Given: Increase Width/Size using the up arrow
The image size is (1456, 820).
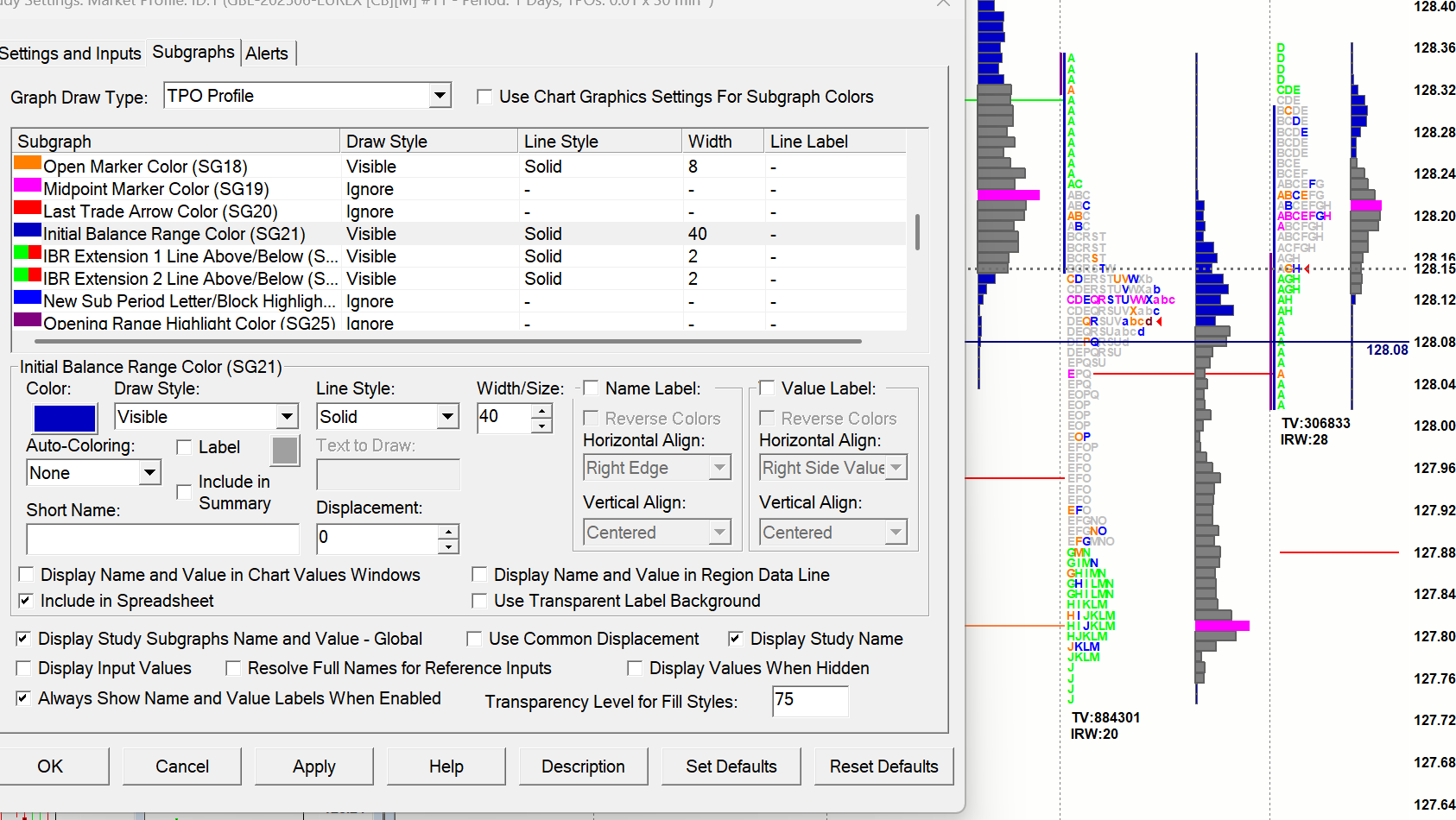Looking at the screenshot, I should [x=541, y=410].
